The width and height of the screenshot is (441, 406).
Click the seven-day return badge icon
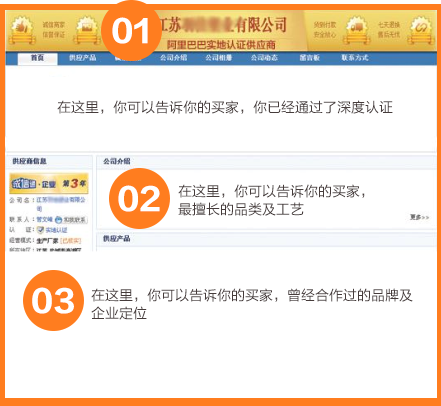pyautogui.click(x=421, y=30)
